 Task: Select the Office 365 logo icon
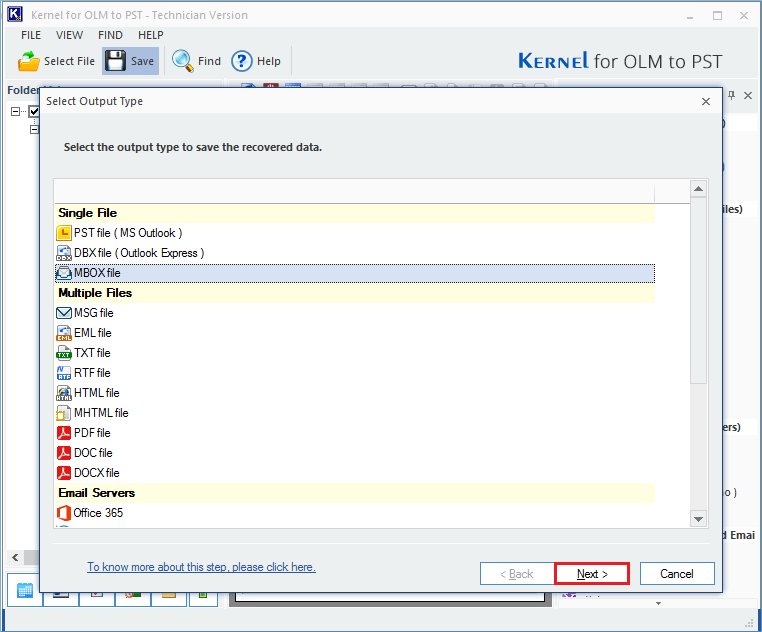coord(64,512)
